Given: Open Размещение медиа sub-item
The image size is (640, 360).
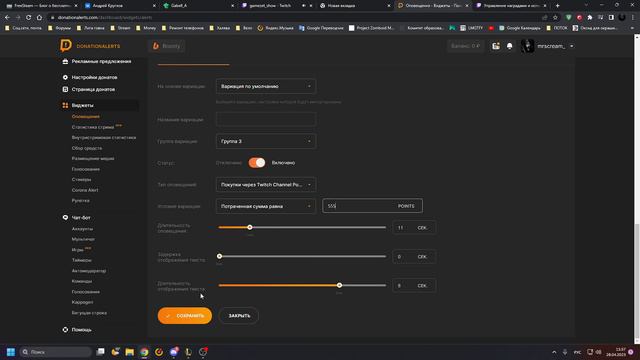Looking at the screenshot, I should [93, 158].
